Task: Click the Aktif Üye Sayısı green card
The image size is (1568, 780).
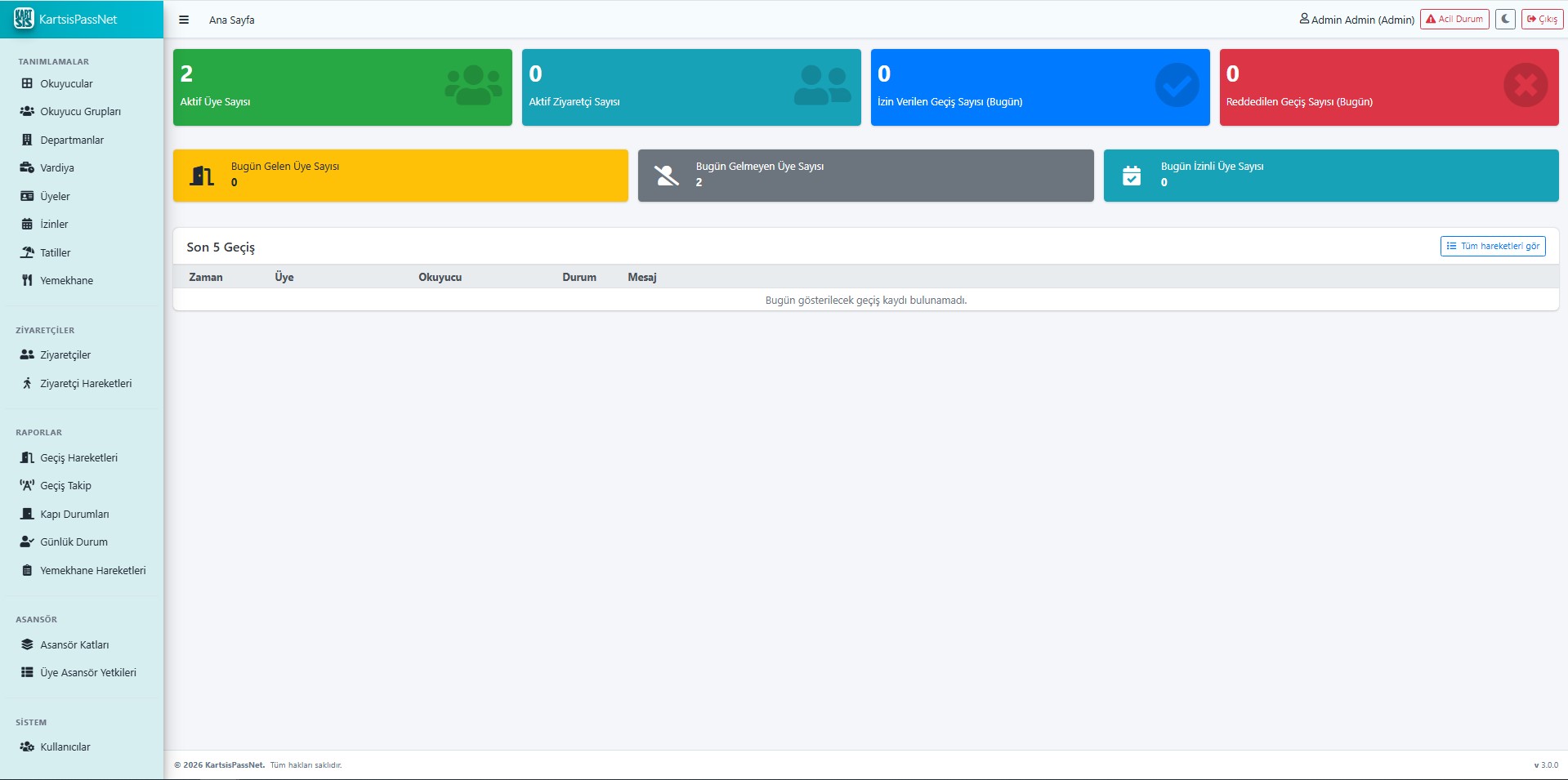Action: click(x=342, y=87)
